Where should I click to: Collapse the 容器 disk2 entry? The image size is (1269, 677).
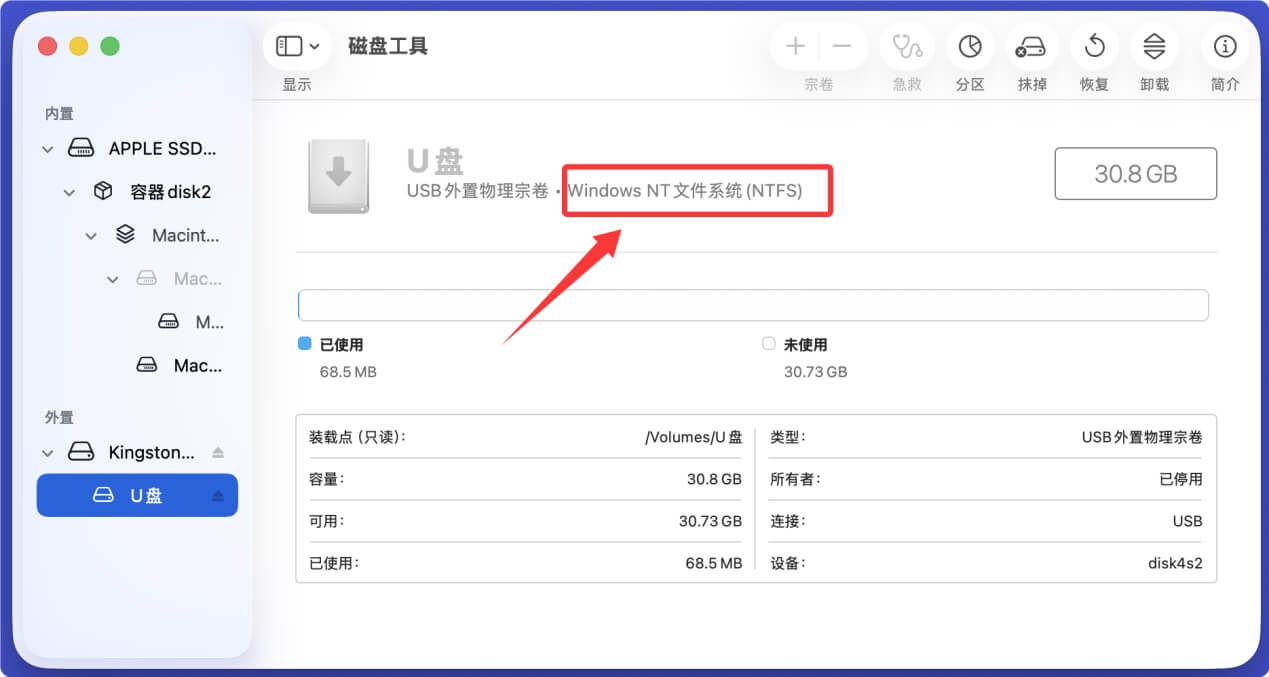tap(68, 191)
